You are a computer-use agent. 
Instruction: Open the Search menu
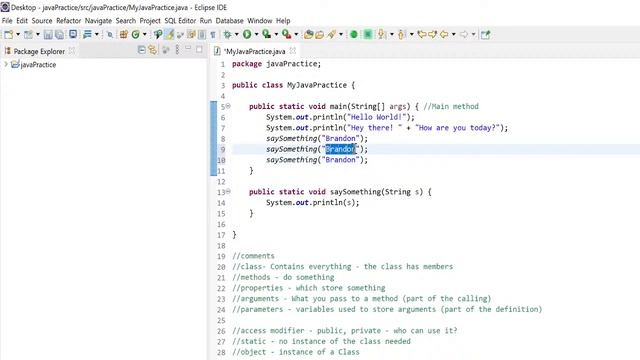click(x=126, y=20)
